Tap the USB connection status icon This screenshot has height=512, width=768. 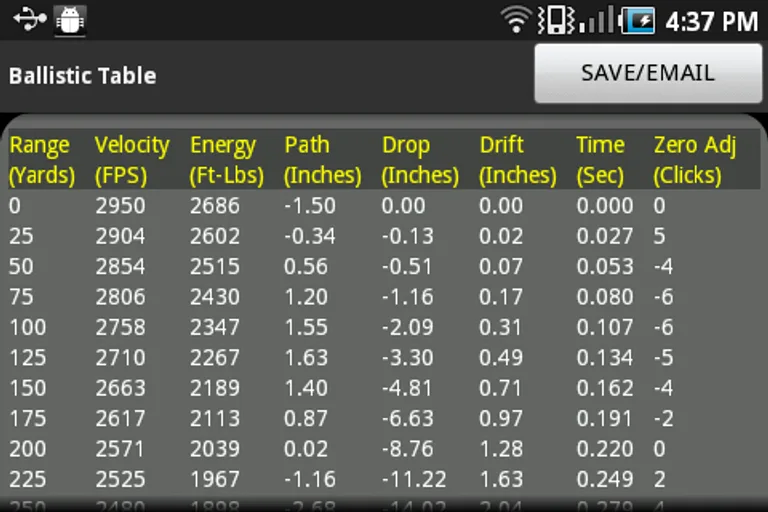click(x=29, y=19)
